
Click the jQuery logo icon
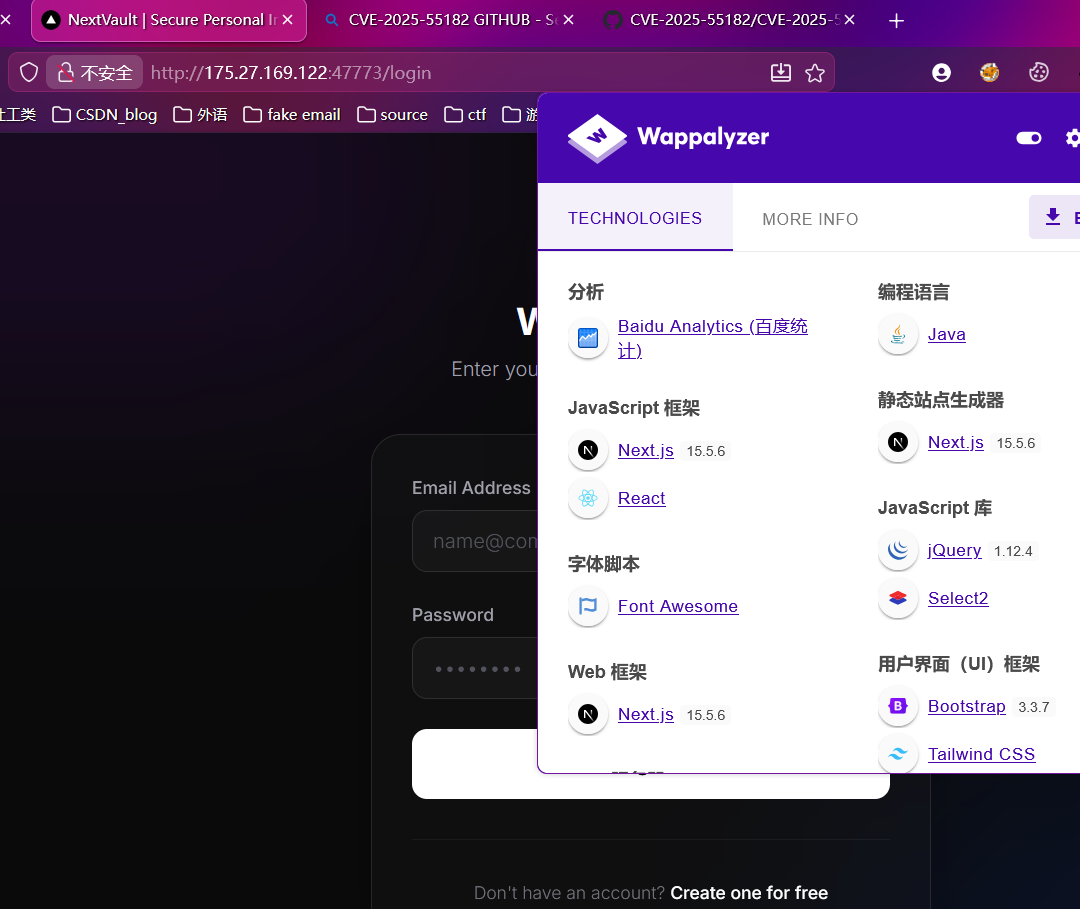coord(898,550)
